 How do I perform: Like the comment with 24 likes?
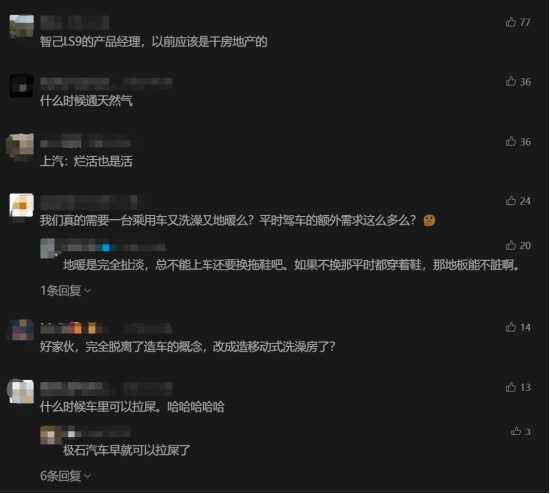[511, 201]
